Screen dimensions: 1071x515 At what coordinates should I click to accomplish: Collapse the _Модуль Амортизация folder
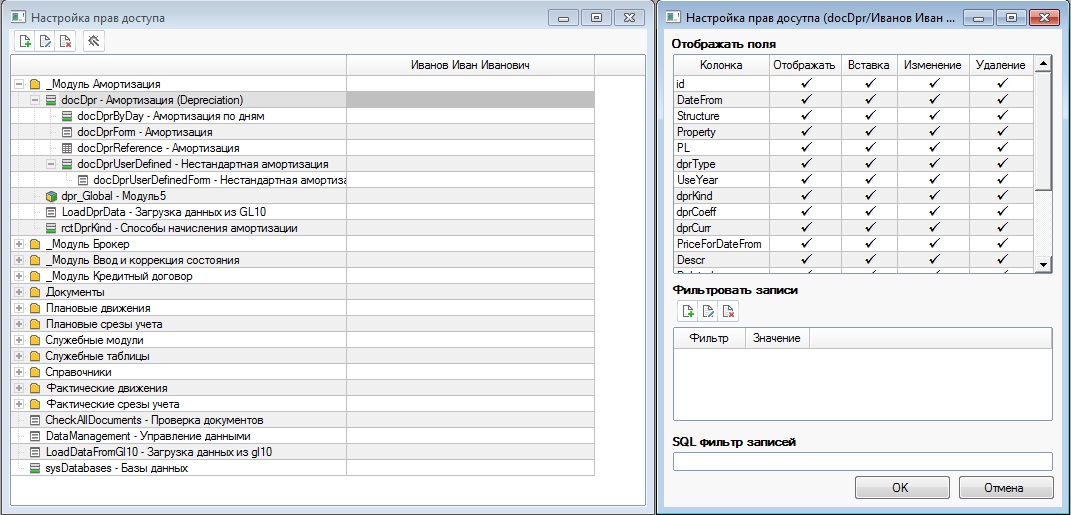(19, 84)
